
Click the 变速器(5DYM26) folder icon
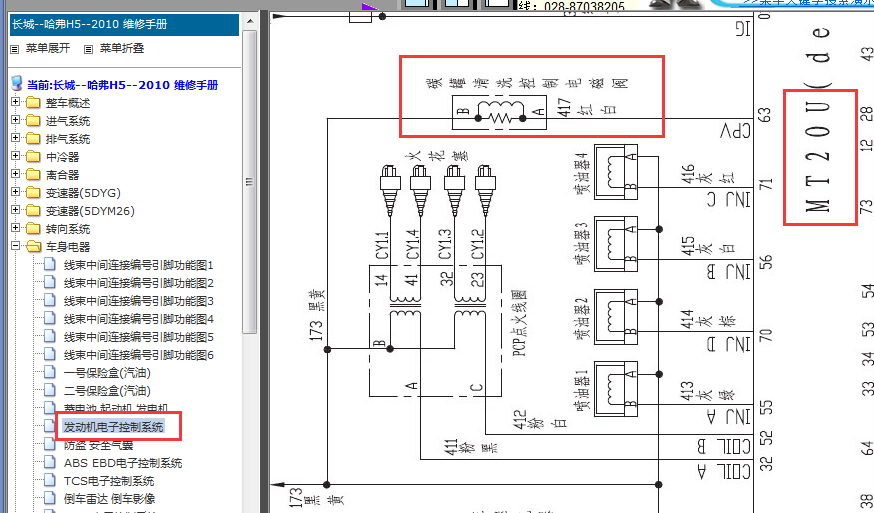pyautogui.click(x=33, y=210)
